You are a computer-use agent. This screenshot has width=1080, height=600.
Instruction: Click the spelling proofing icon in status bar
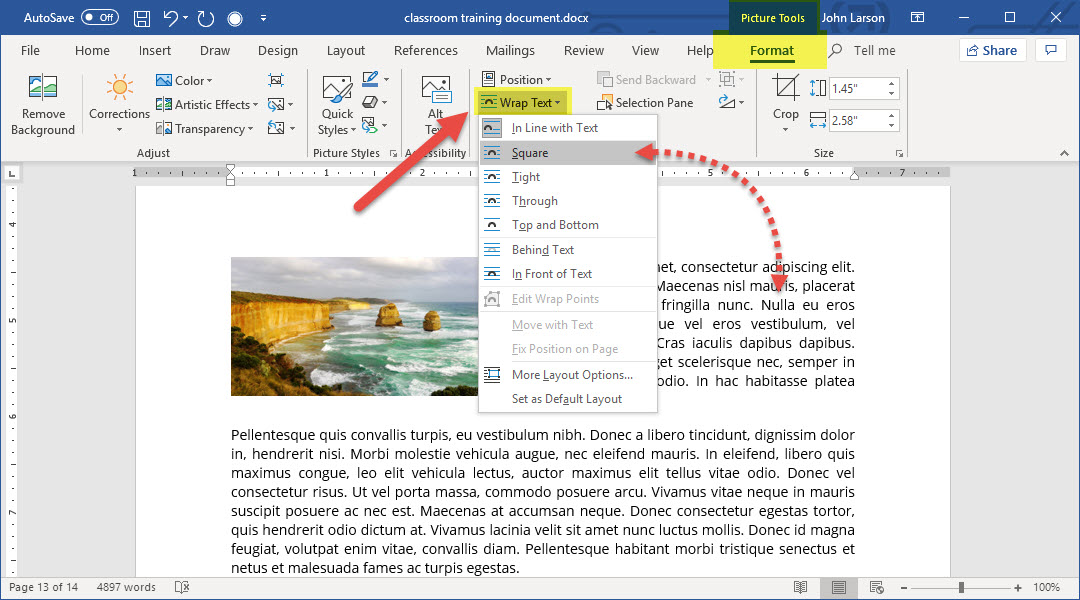[x=182, y=587]
